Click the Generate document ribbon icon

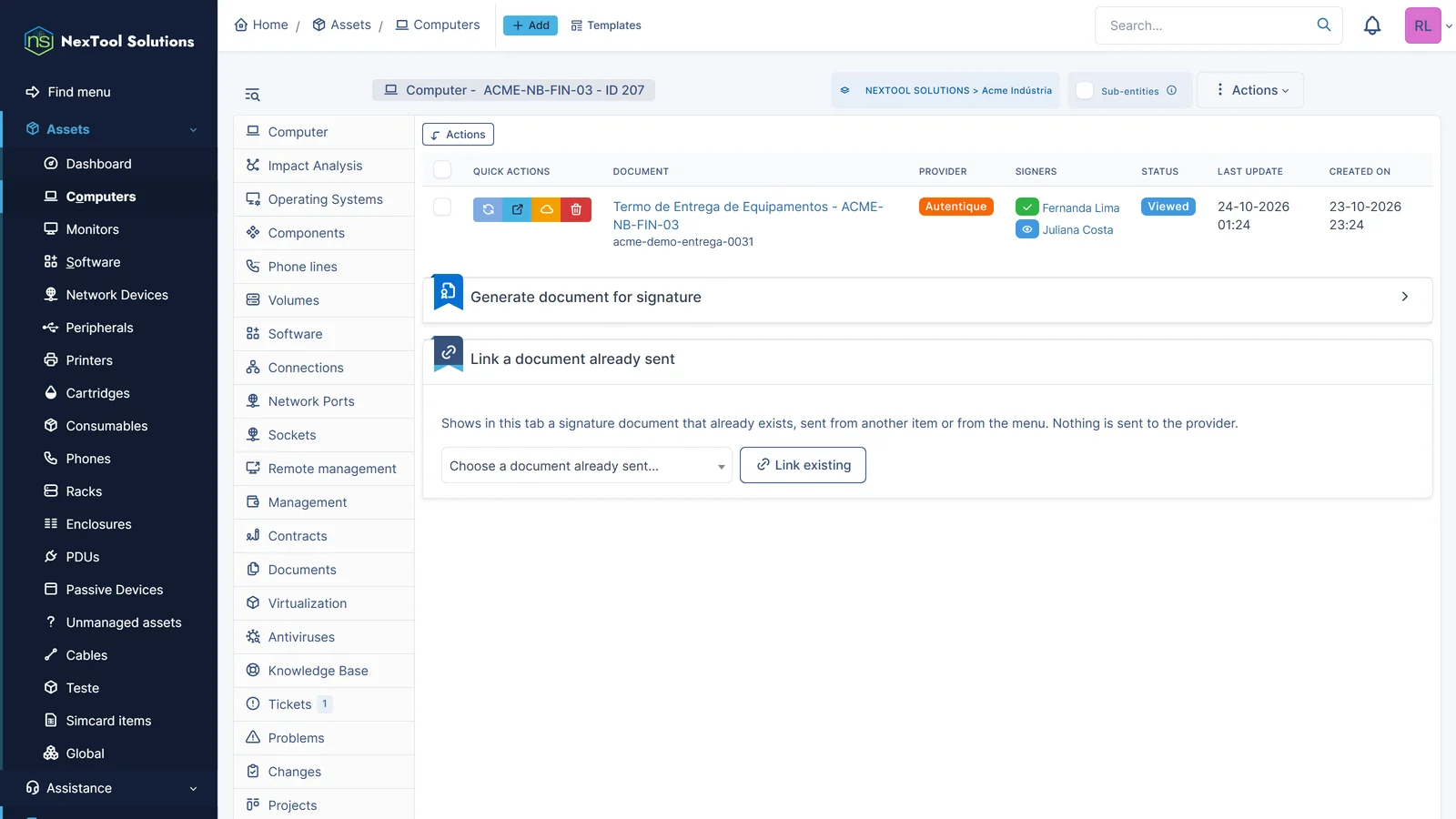tap(448, 292)
